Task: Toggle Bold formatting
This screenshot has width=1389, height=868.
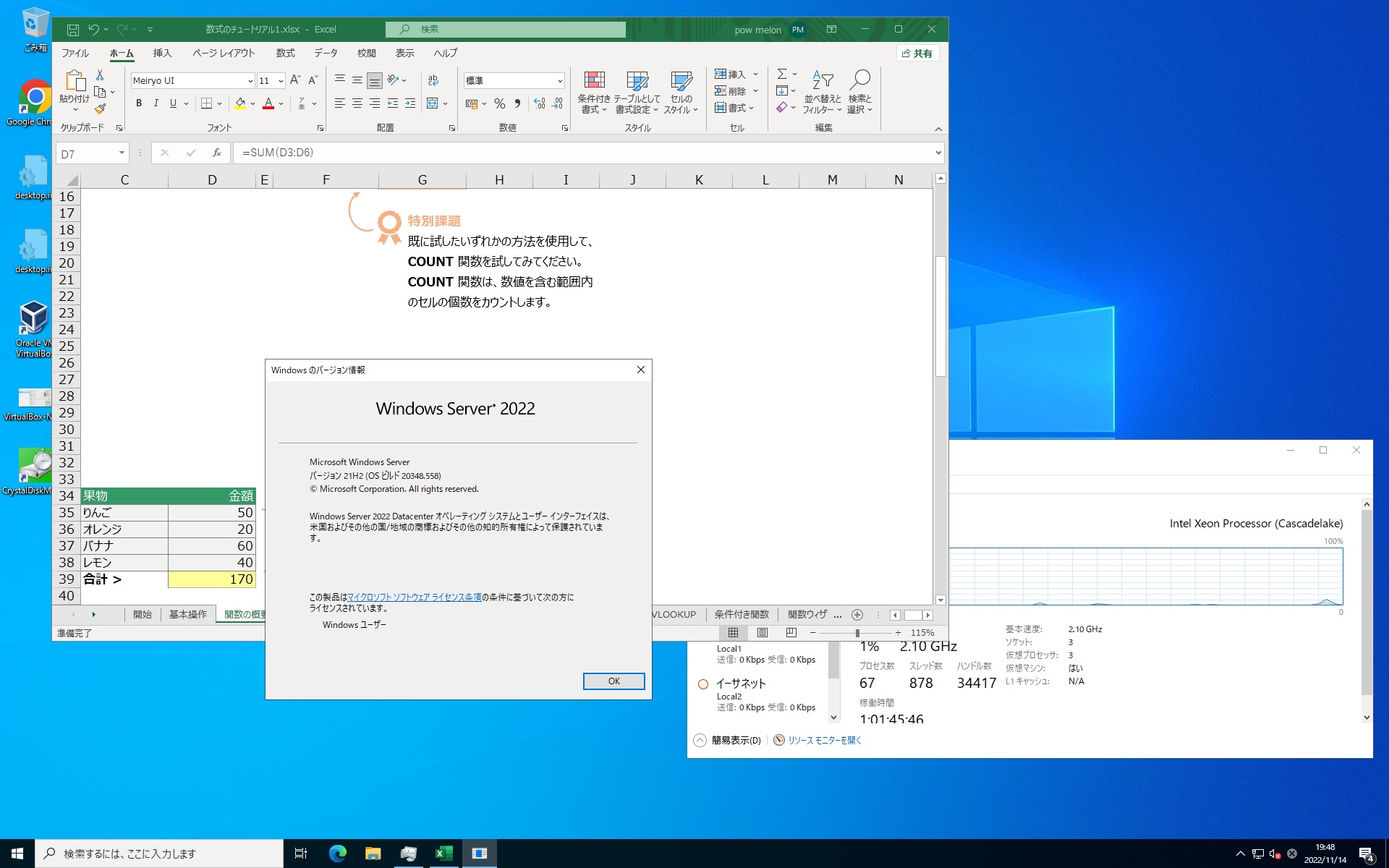Action: 139,103
